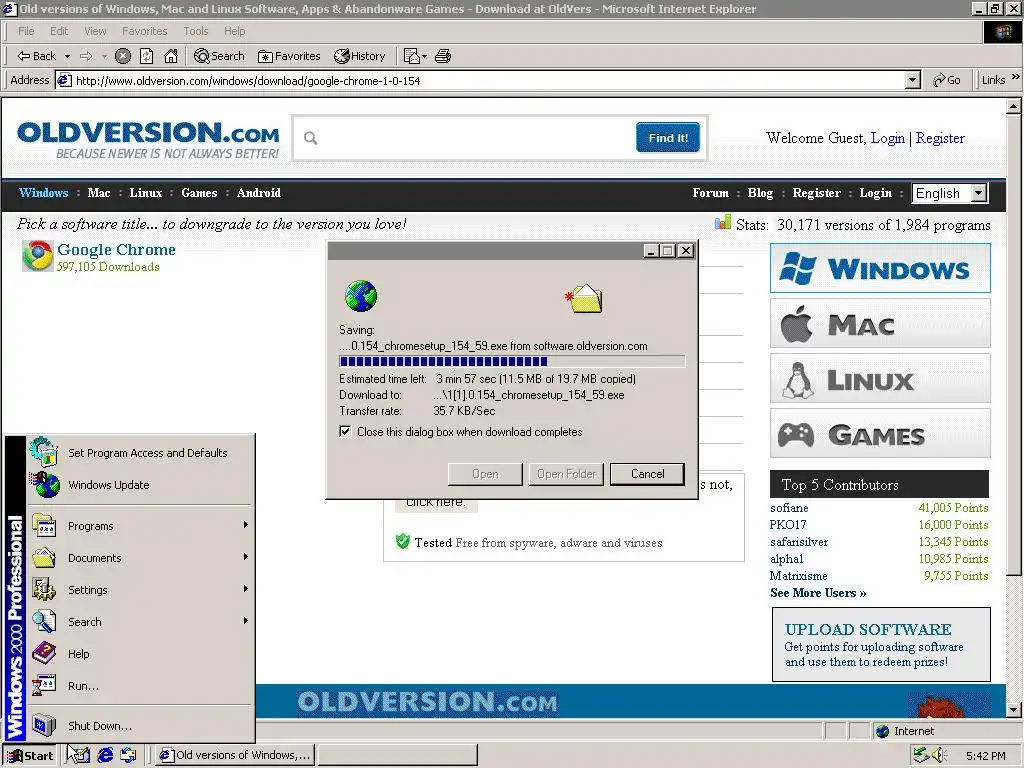The height and width of the screenshot is (768, 1024).
Task: Click the stats bar chart icon
Action: [x=722, y=224]
